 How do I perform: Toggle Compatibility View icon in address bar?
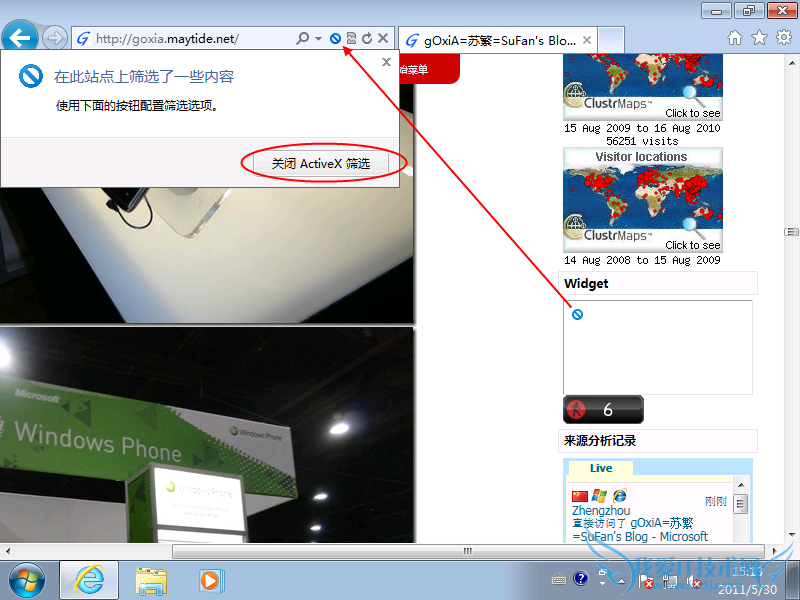352,38
